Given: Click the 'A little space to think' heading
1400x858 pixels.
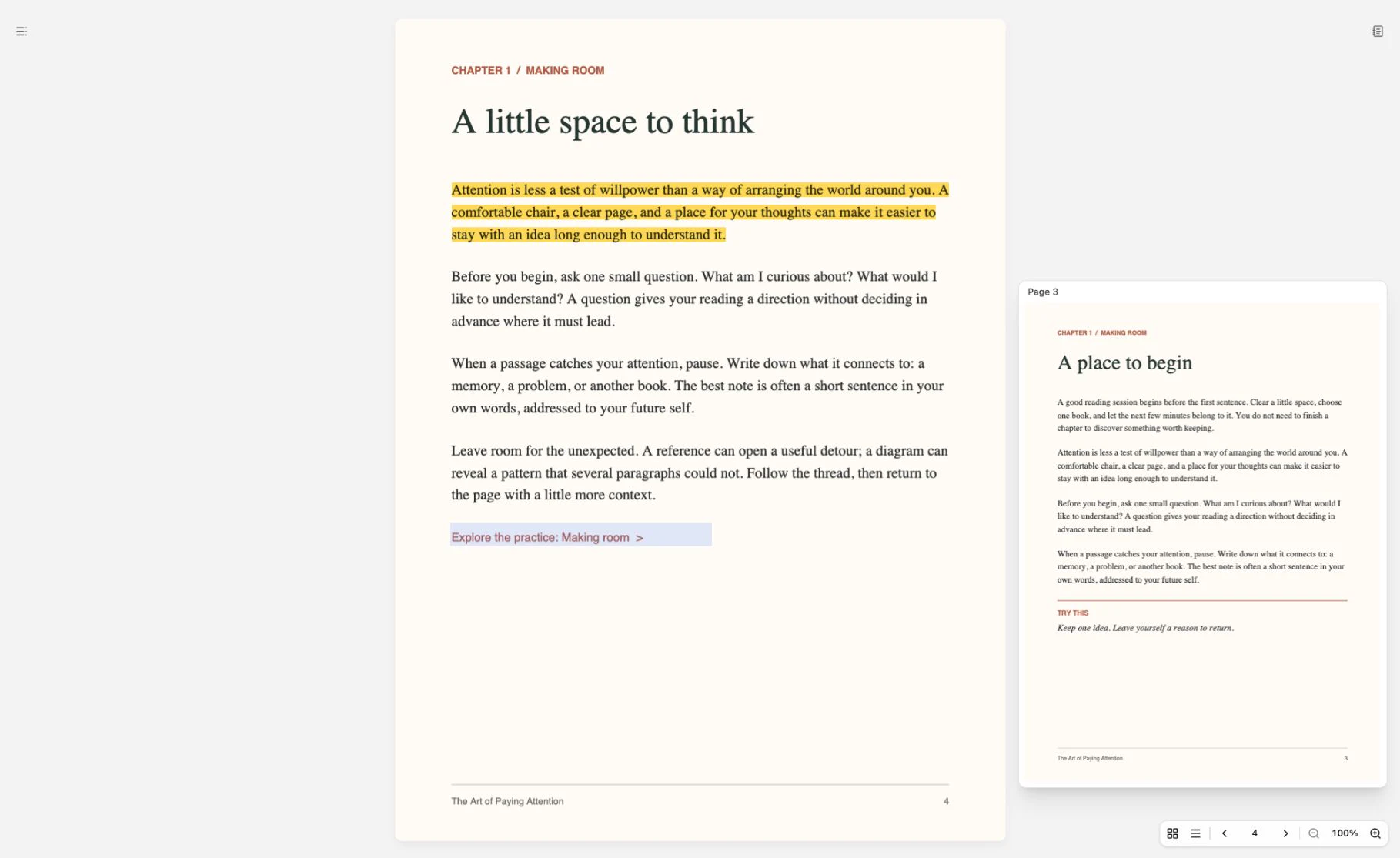Looking at the screenshot, I should [603, 122].
